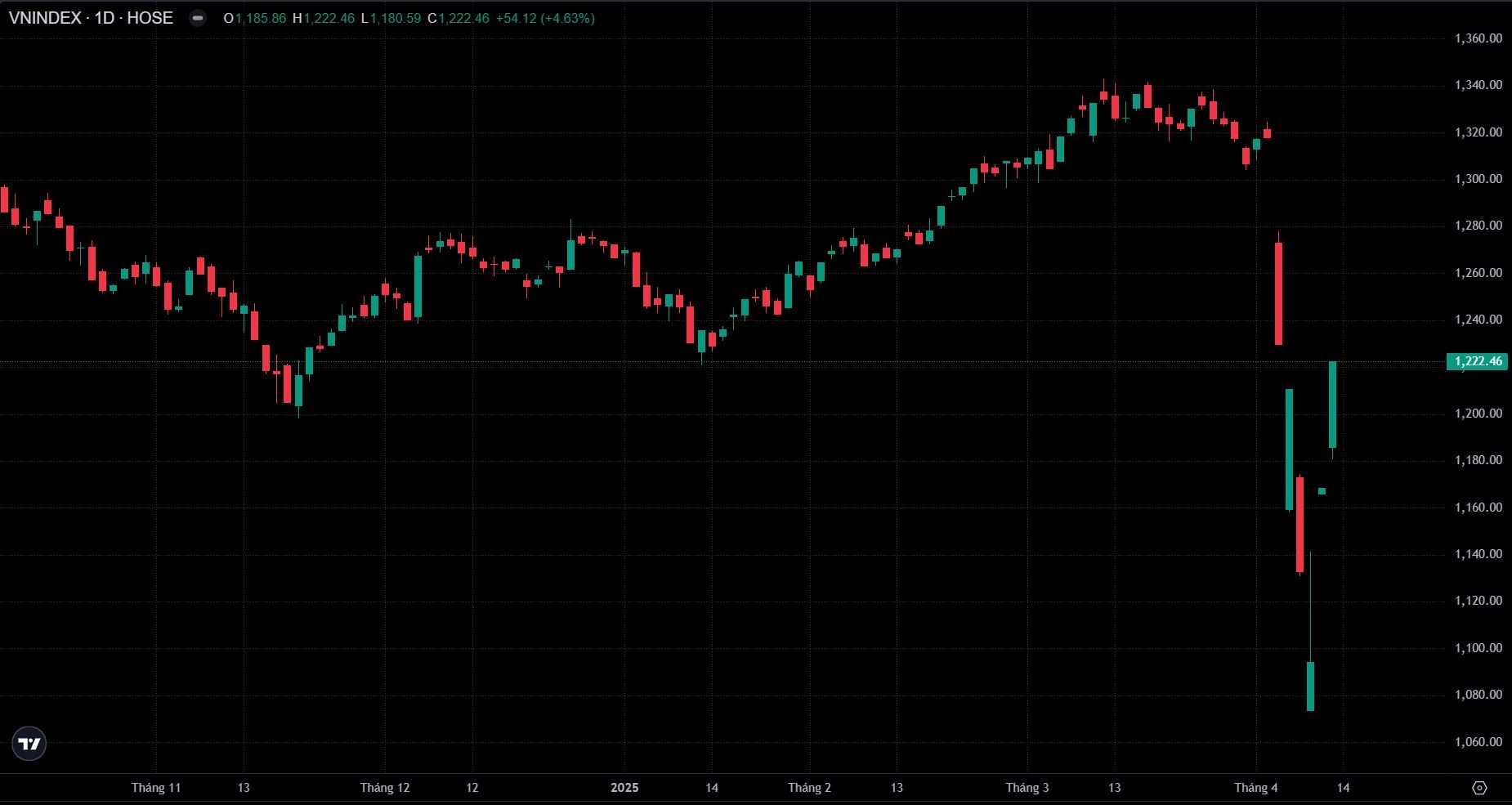Open chart settings hexagon gear icon
The image size is (1512, 805).
click(x=1478, y=788)
